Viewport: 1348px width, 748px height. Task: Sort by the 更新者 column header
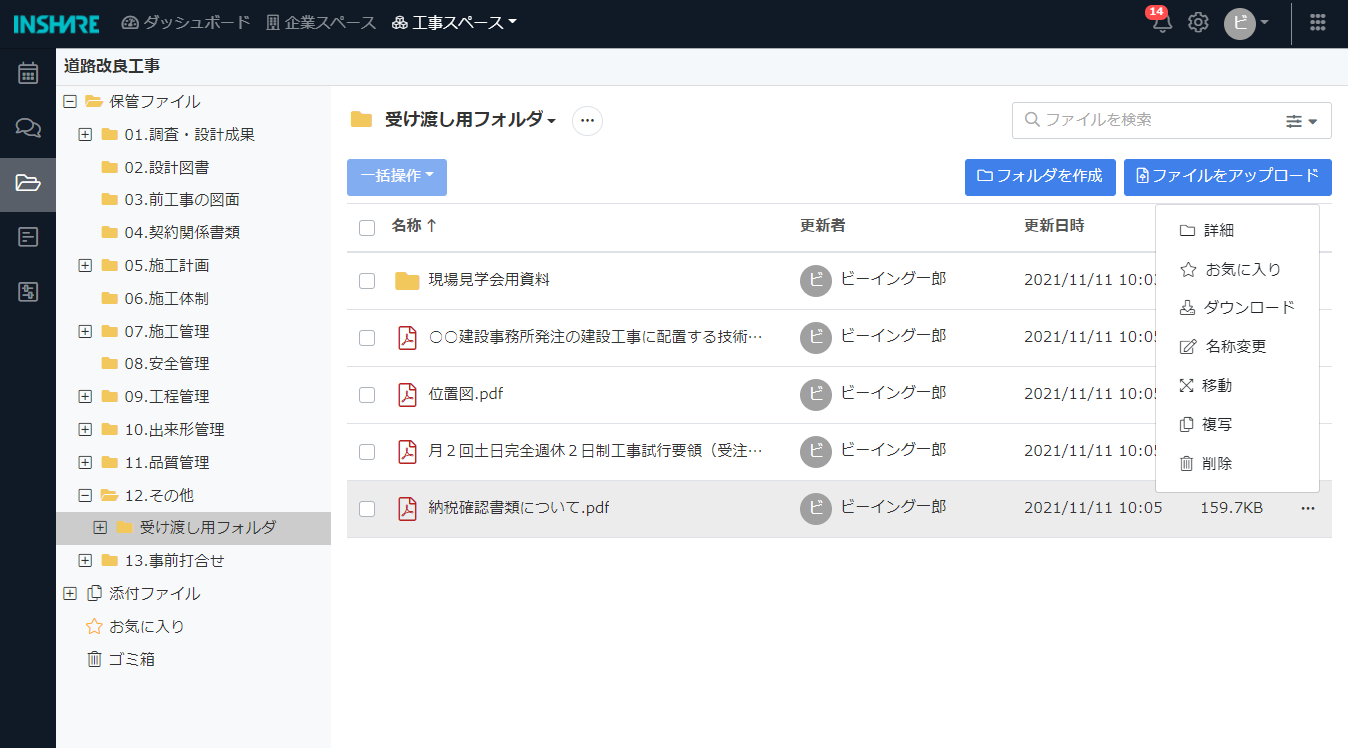click(x=822, y=226)
